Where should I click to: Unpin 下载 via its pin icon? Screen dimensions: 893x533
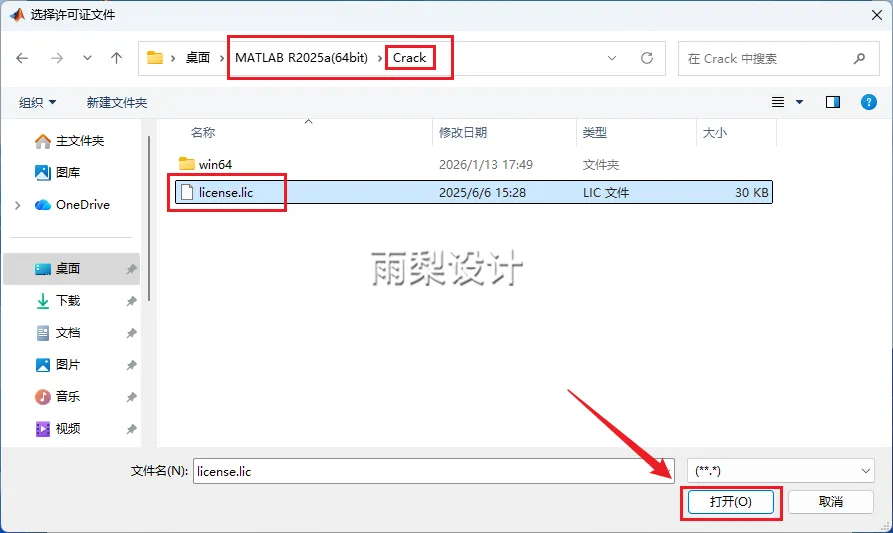[132, 301]
